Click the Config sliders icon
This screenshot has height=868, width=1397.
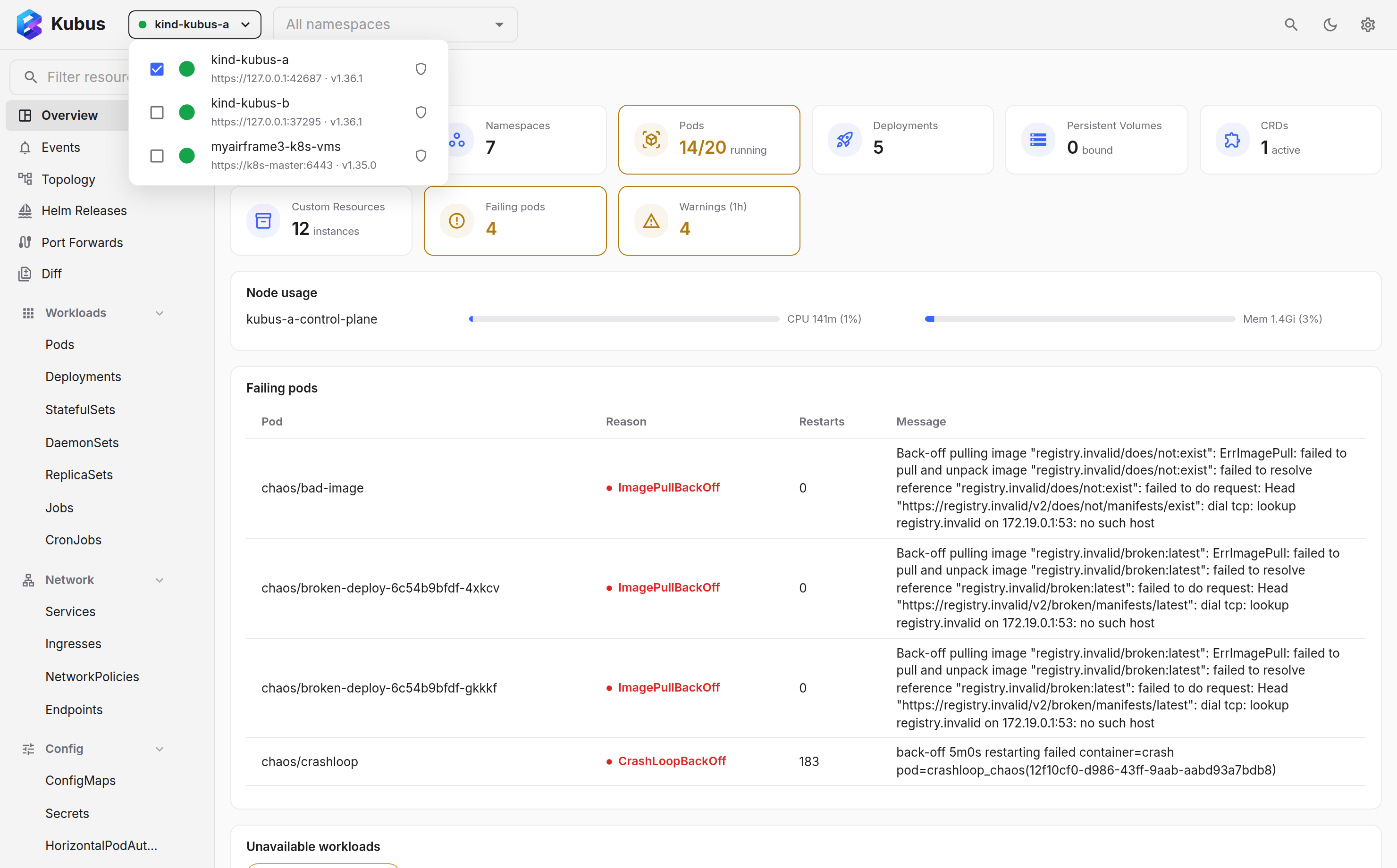coord(28,749)
